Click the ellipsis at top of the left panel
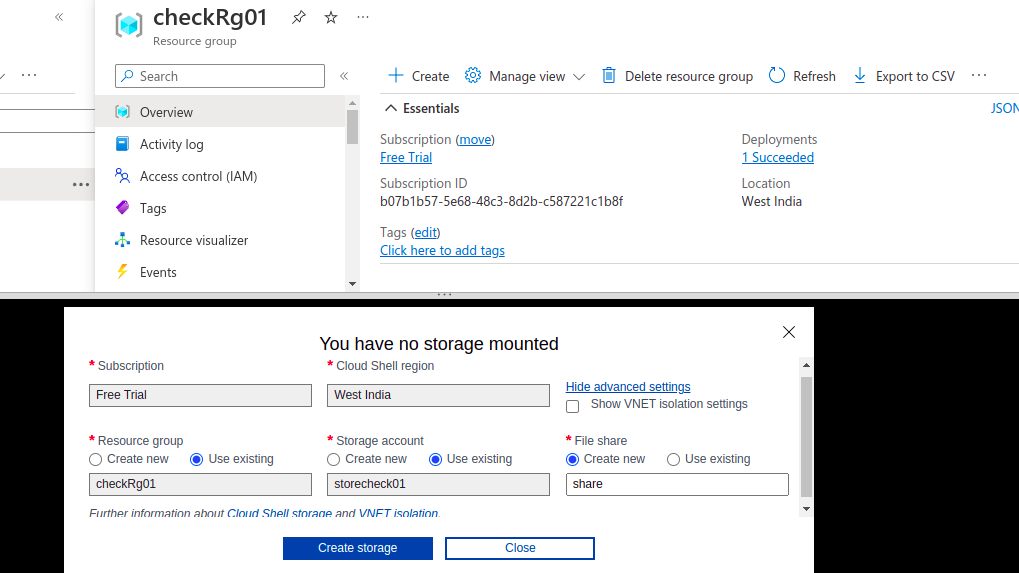This screenshot has width=1019, height=573. point(29,75)
